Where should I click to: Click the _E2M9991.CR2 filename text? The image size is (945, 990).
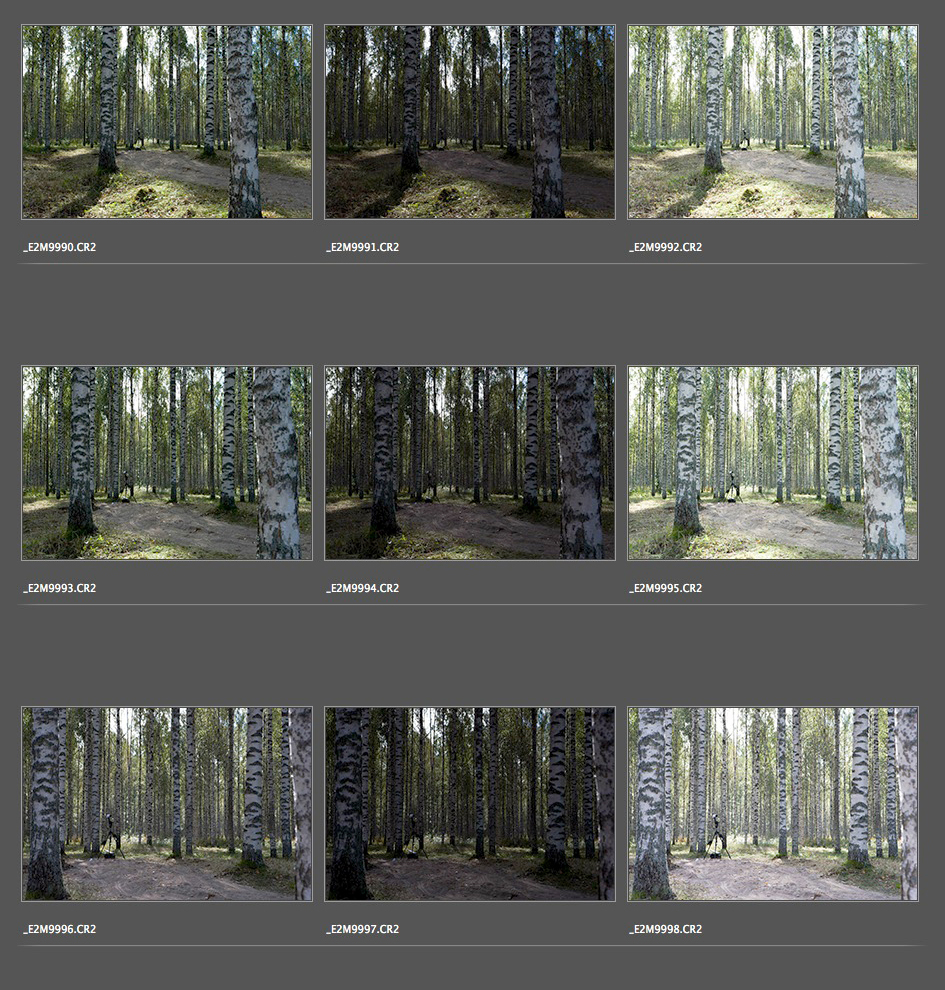pos(363,247)
